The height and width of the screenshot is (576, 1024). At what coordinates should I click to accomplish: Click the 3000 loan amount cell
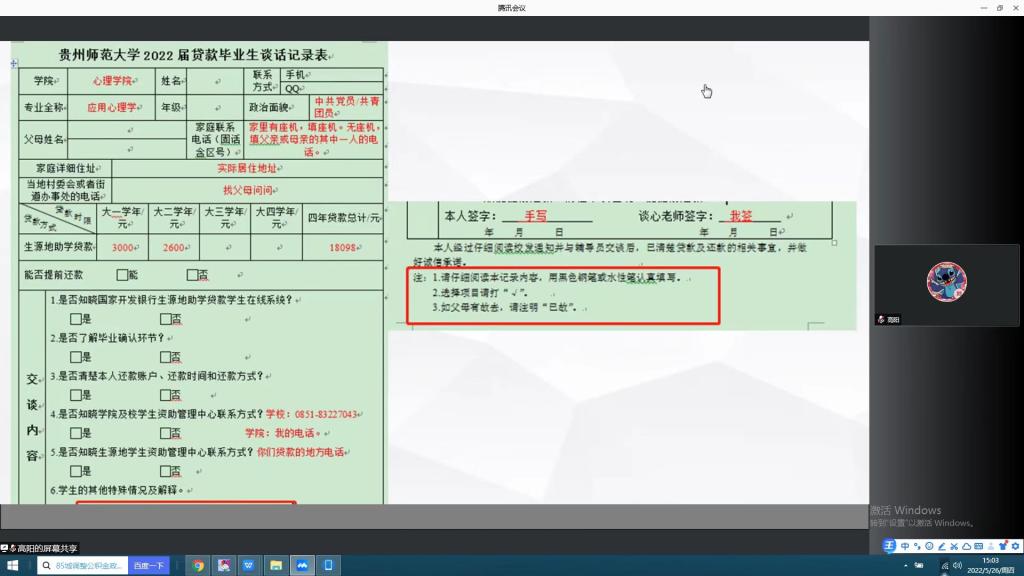[123, 248]
